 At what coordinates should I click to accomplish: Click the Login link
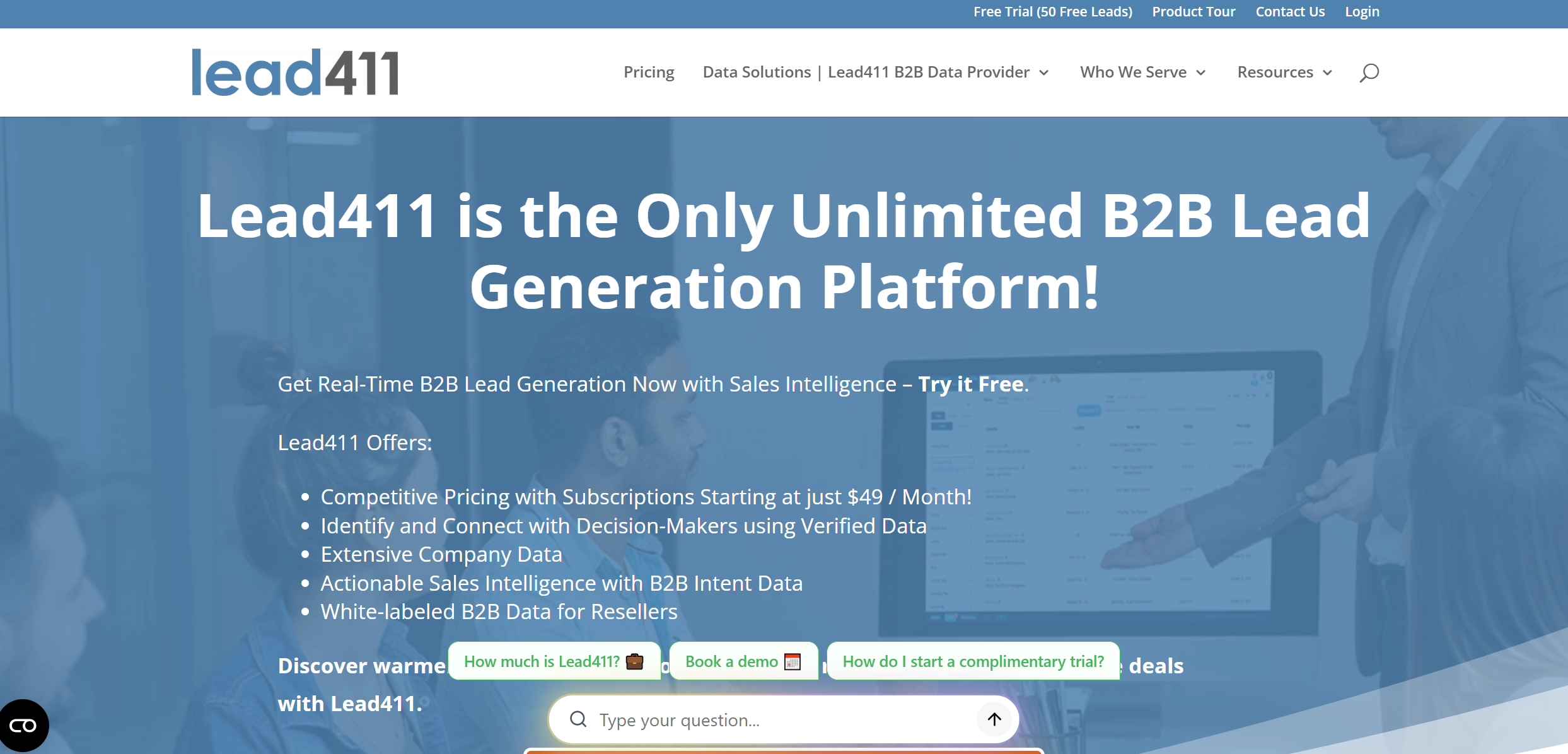(1362, 11)
